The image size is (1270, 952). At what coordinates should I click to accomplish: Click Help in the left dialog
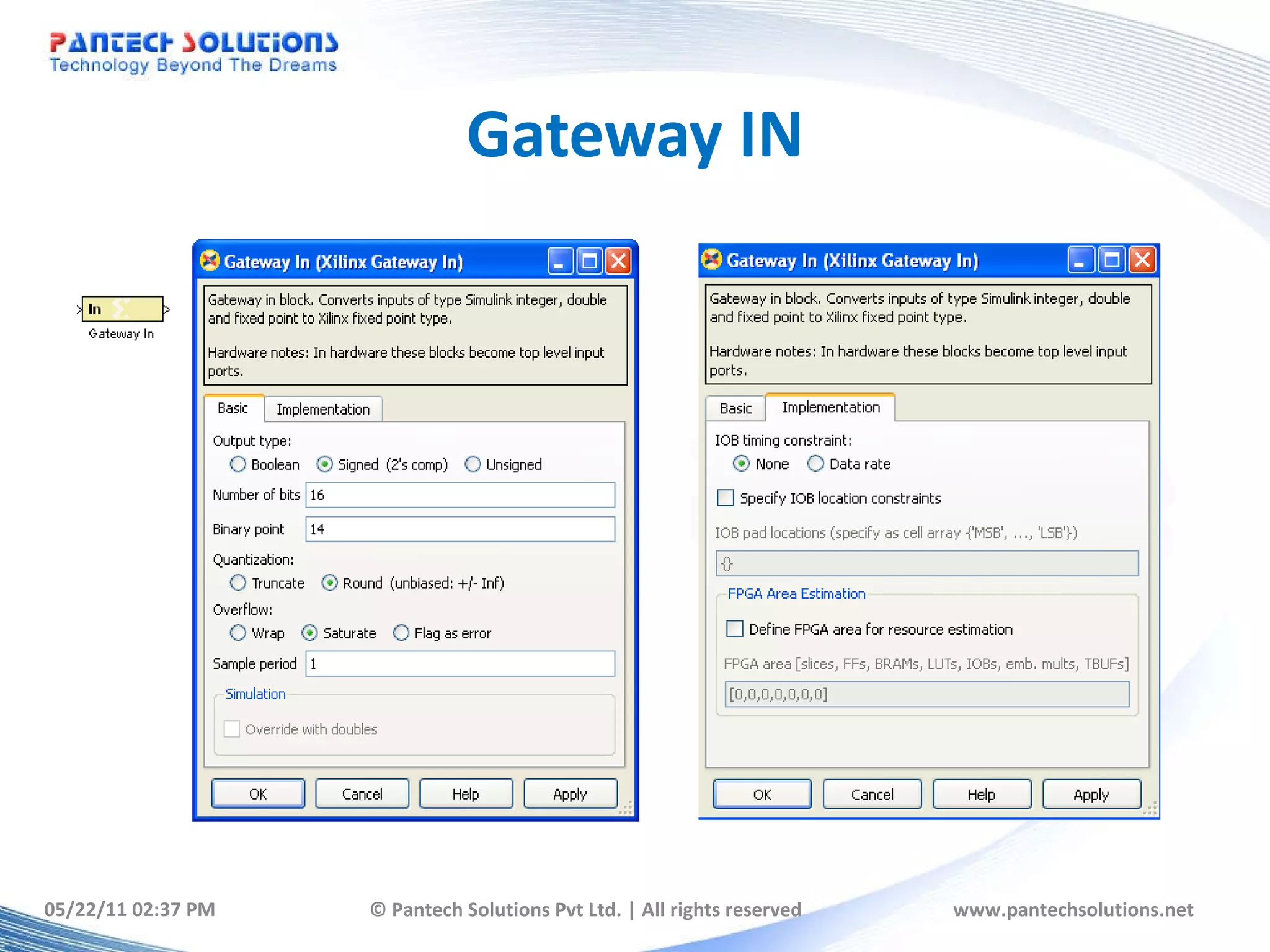[466, 794]
